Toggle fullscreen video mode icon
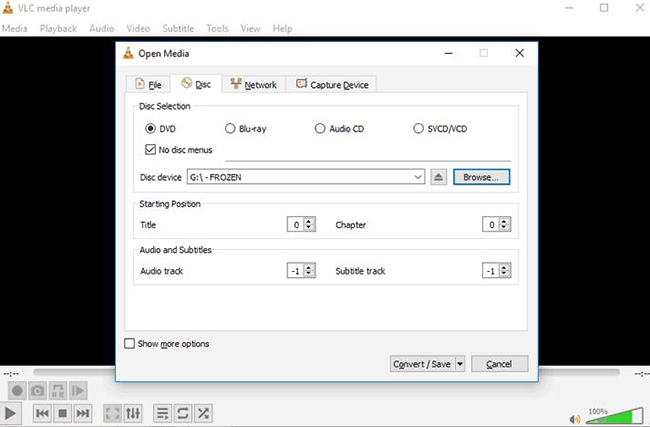 (x=112, y=413)
